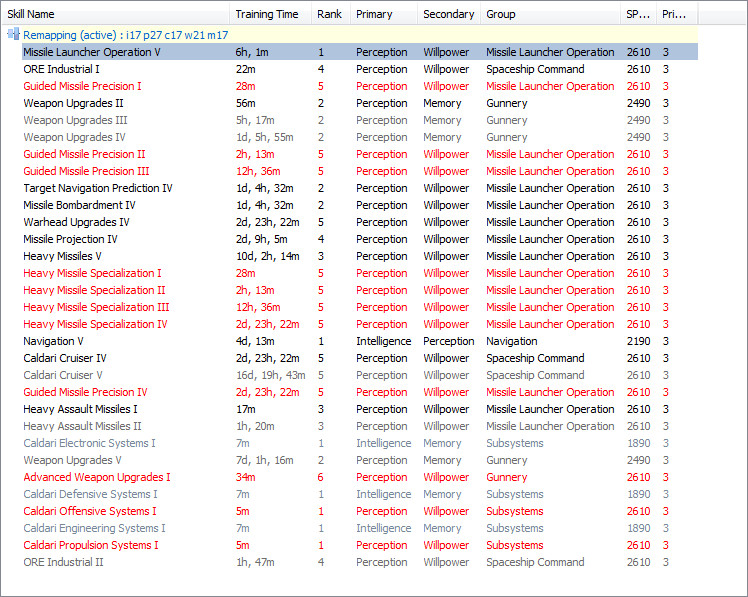Viewport: 748px width, 597px height.
Task: Select Caldari Engineering Systems I skill
Action: [x=94, y=529]
